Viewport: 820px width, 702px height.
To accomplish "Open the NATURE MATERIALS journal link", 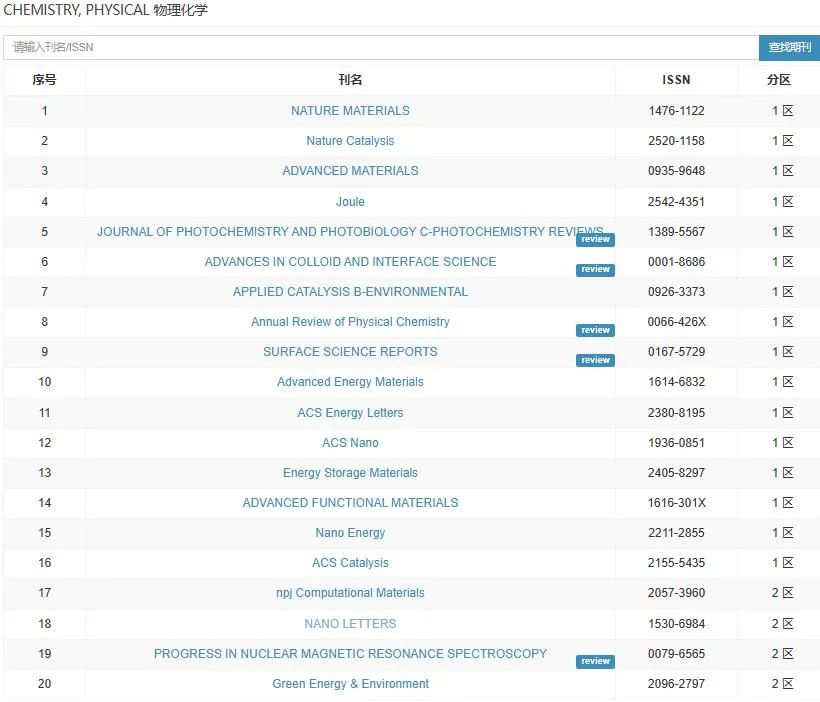I will [x=350, y=111].
